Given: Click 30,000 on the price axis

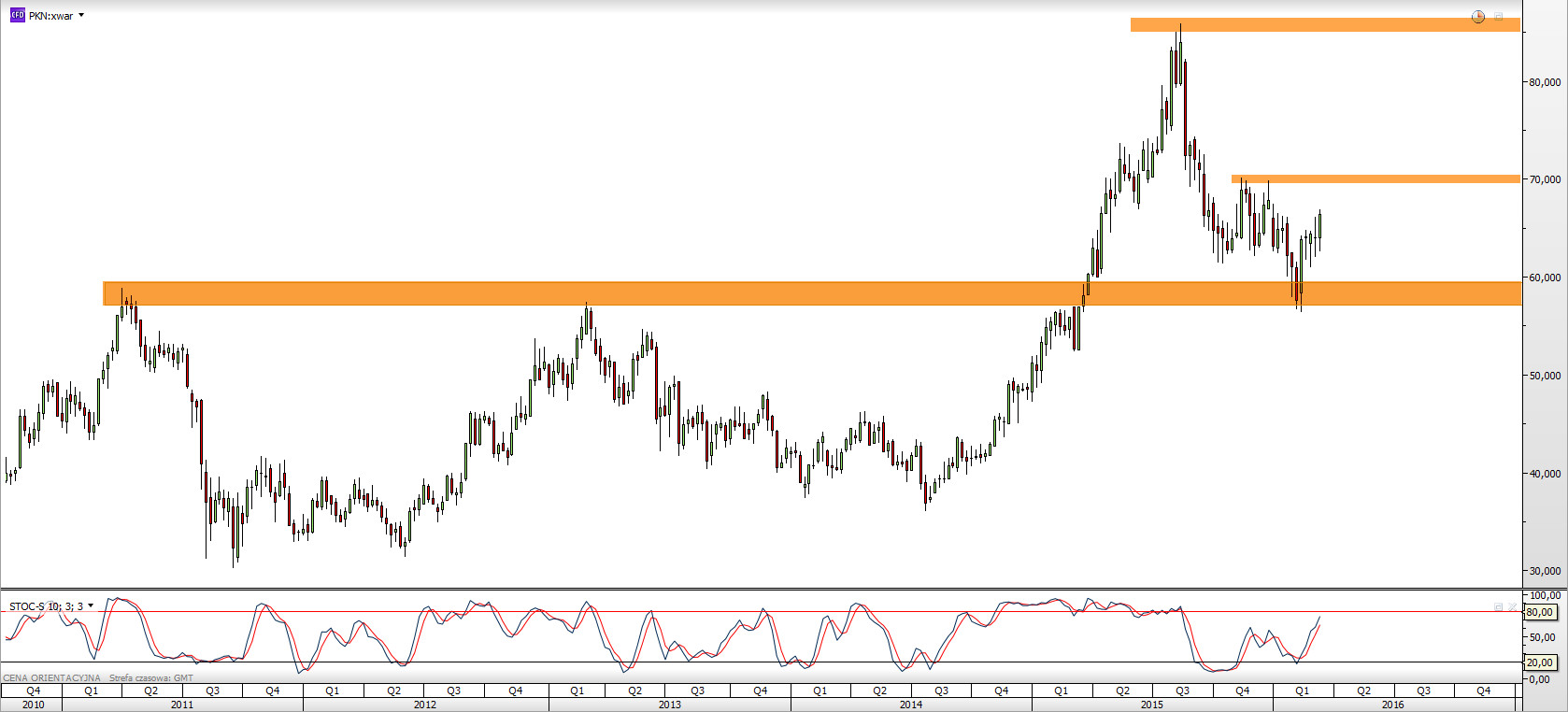Looking at the screenshot, I should (x=1545, y=571).
